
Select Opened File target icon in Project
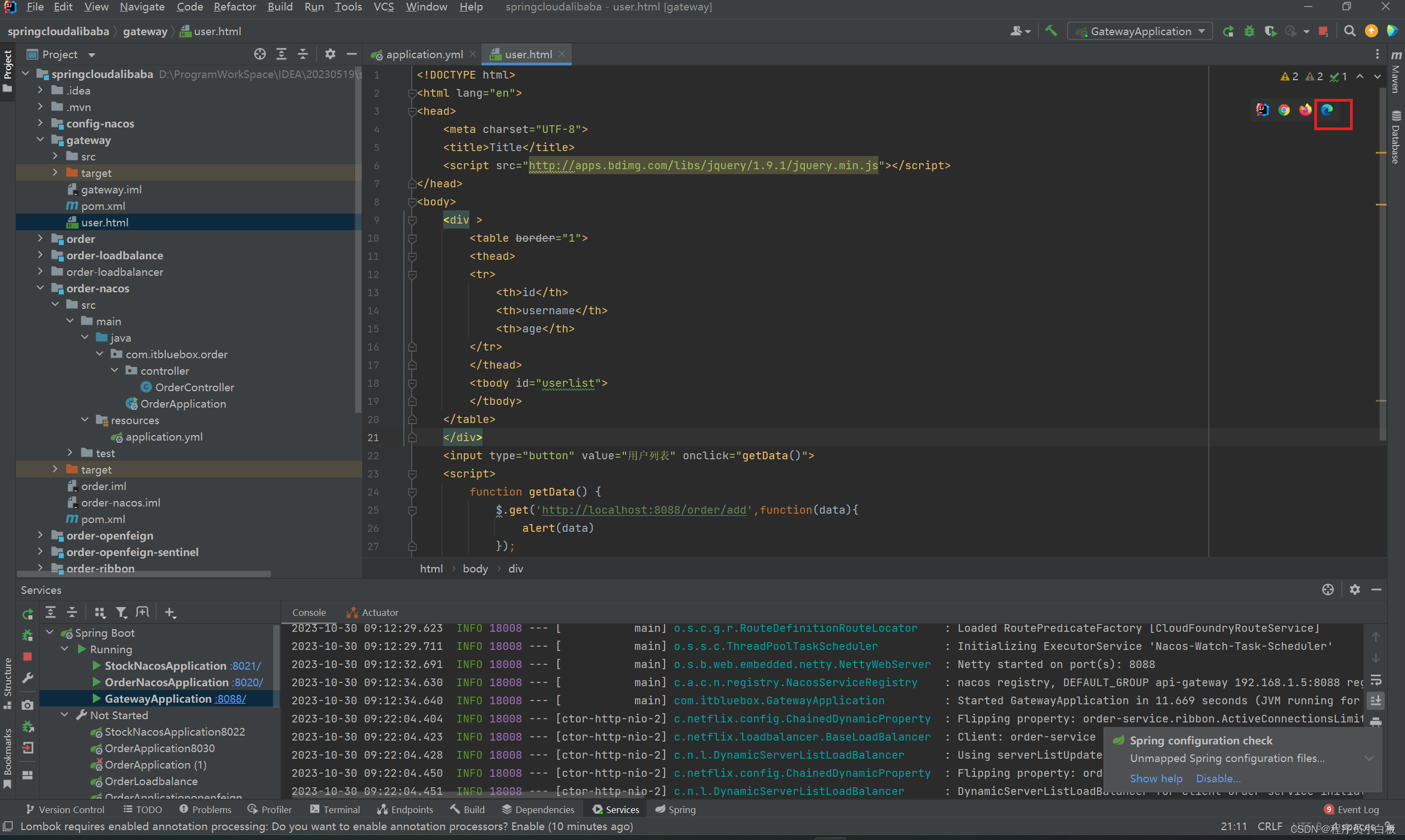pos(259,54)
